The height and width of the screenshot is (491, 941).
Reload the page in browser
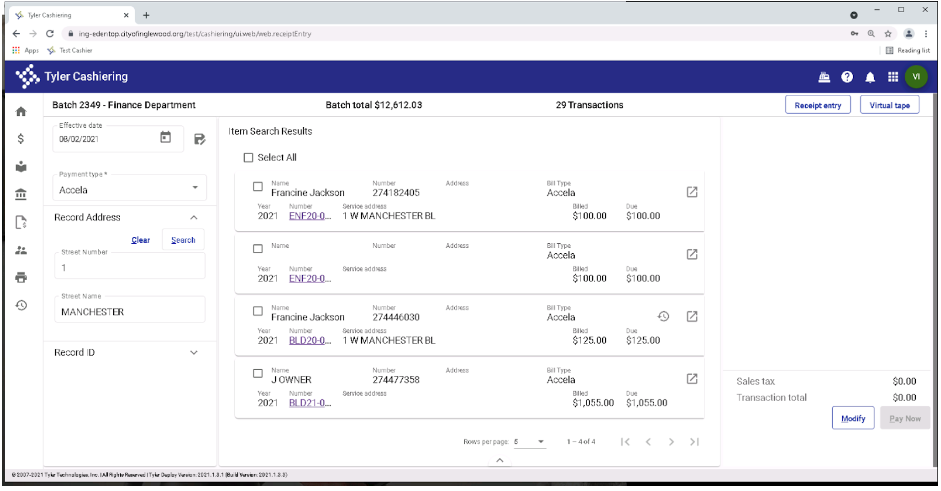(50, 34)
